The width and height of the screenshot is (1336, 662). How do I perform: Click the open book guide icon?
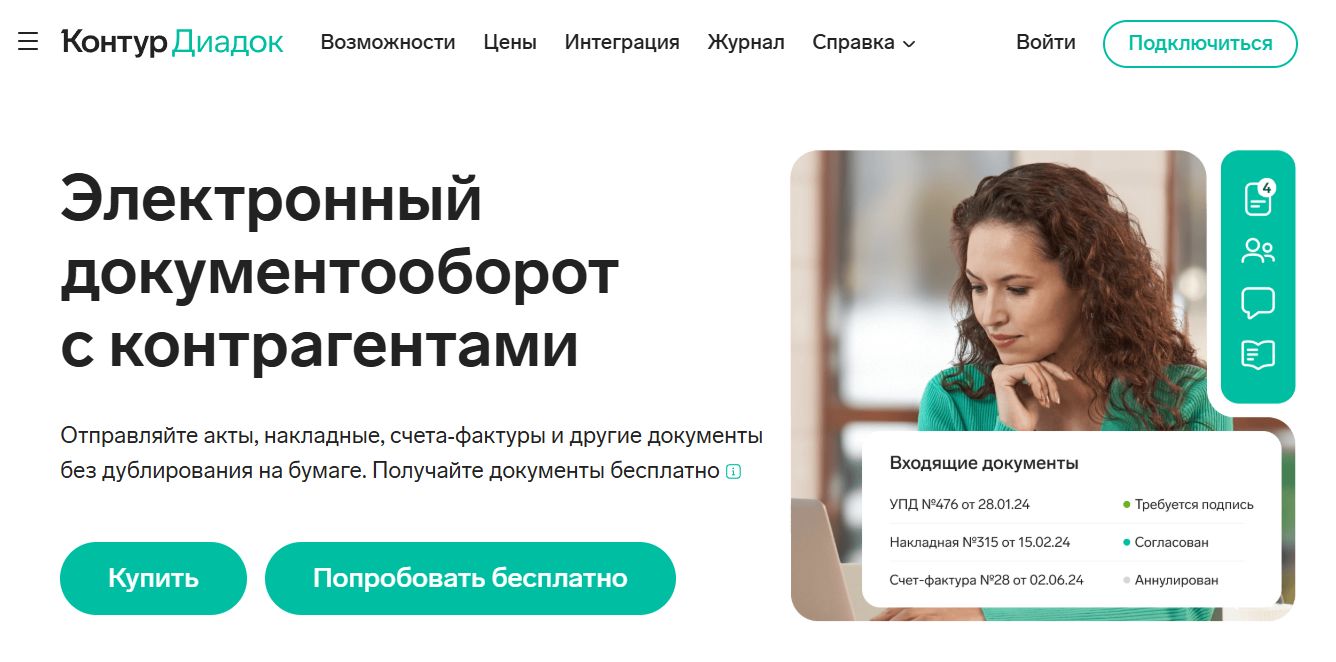[1258, 355]
